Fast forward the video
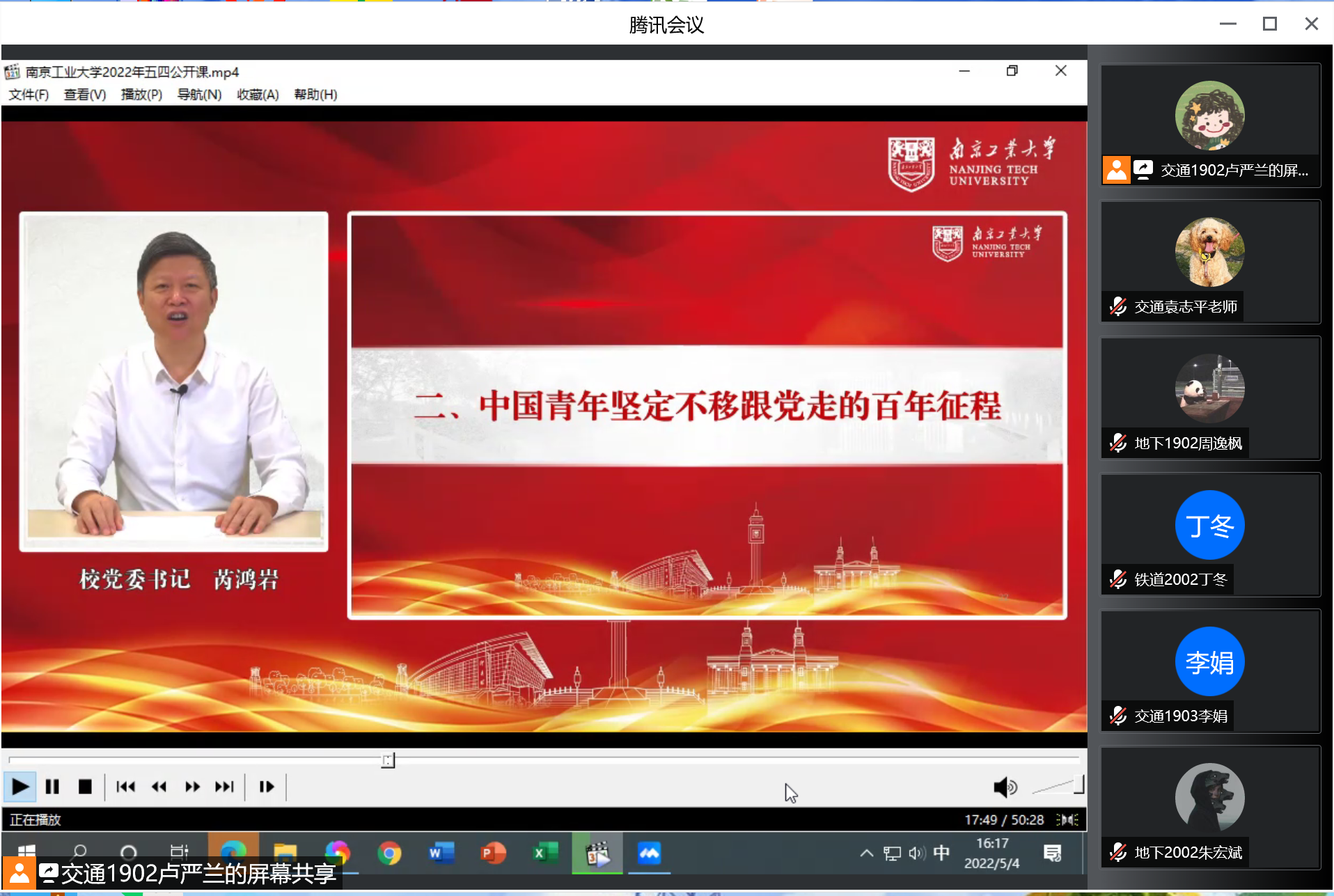The width and height of the screenshot is (1334, 896). pos(192,787)
